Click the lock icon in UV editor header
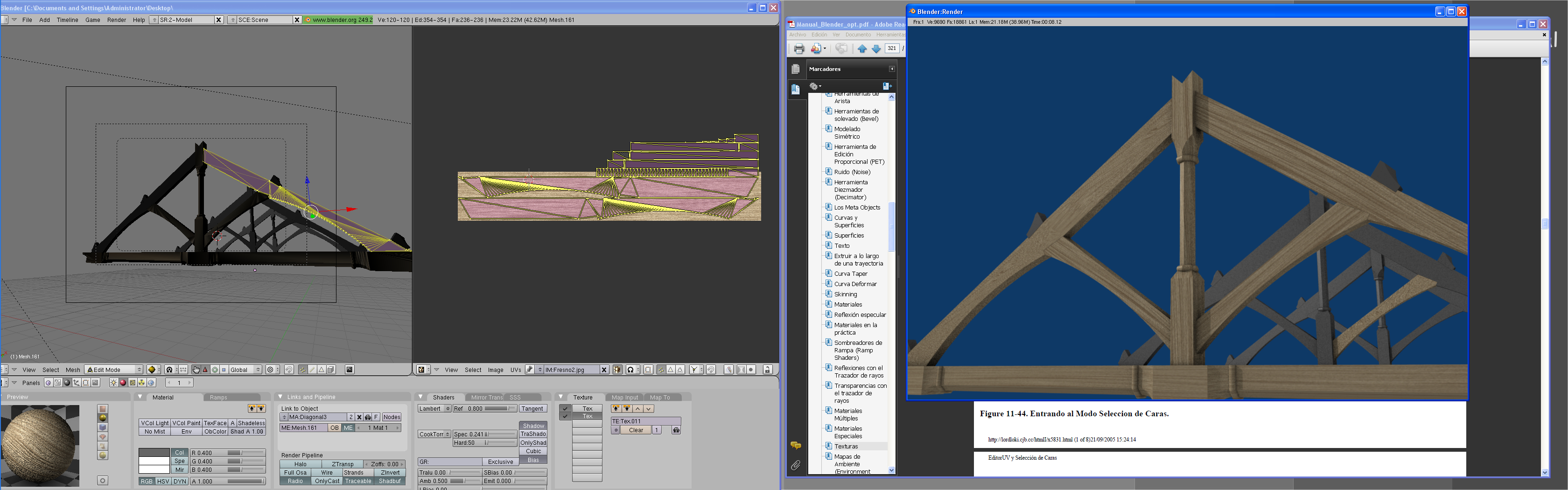Image resolution: width=1568 pixels, height=490 pixels. 768,370
